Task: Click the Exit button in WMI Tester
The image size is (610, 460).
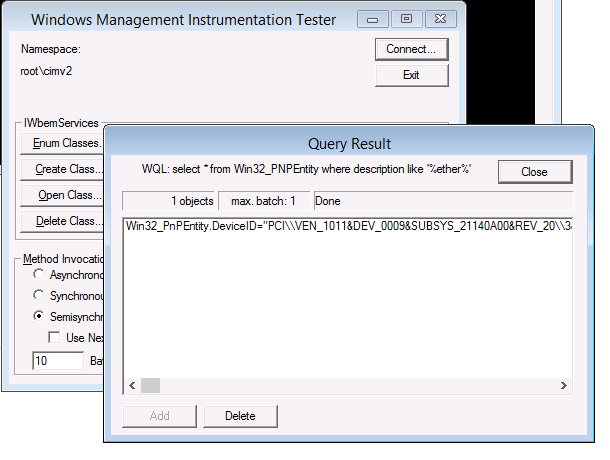Action: (412, 75)
